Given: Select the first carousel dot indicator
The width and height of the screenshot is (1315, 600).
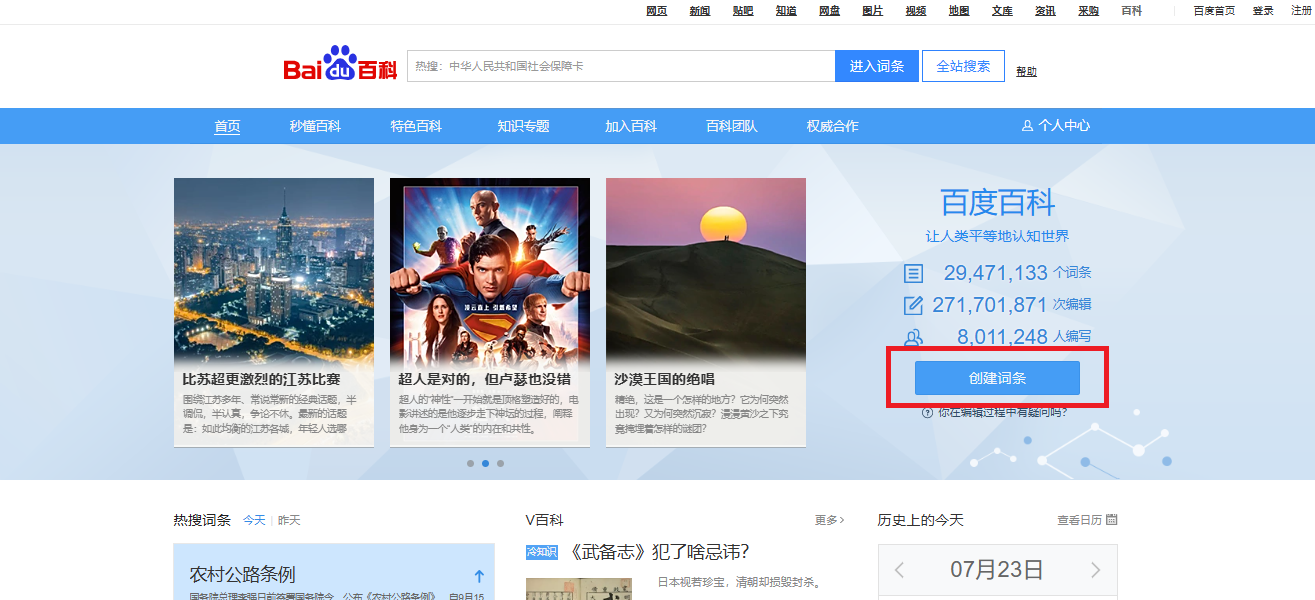Looking at the screenshot, I should point(470,464).
